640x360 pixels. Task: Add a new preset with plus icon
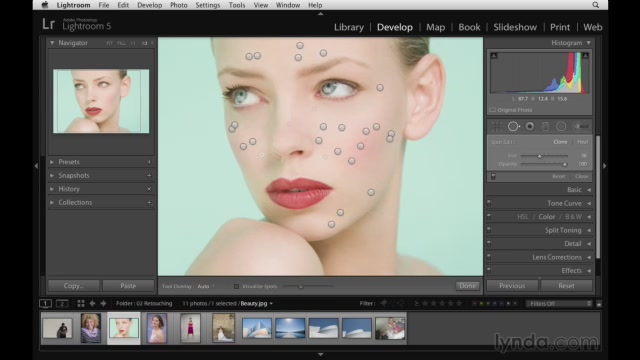coord(149,162)
